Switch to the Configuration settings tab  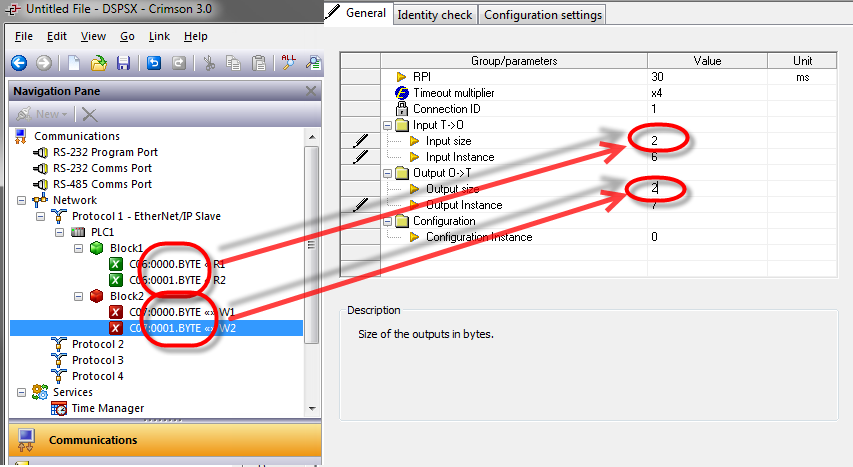543,15
